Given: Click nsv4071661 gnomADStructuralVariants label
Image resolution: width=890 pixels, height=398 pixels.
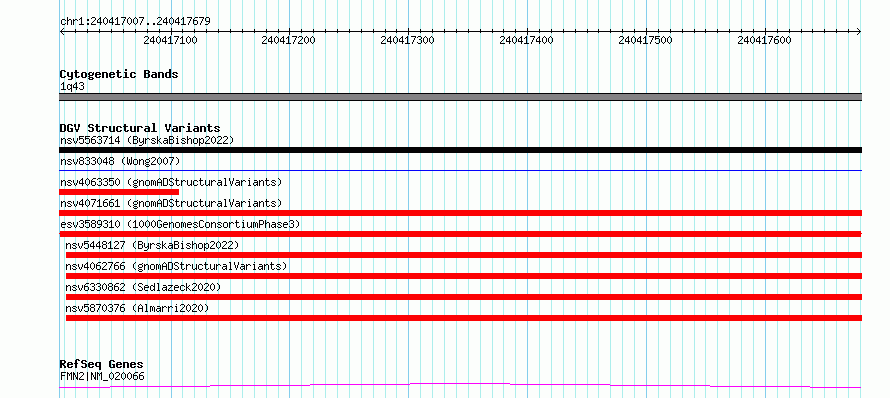Looking at the screenshot, I should click(x=171, y=203).
